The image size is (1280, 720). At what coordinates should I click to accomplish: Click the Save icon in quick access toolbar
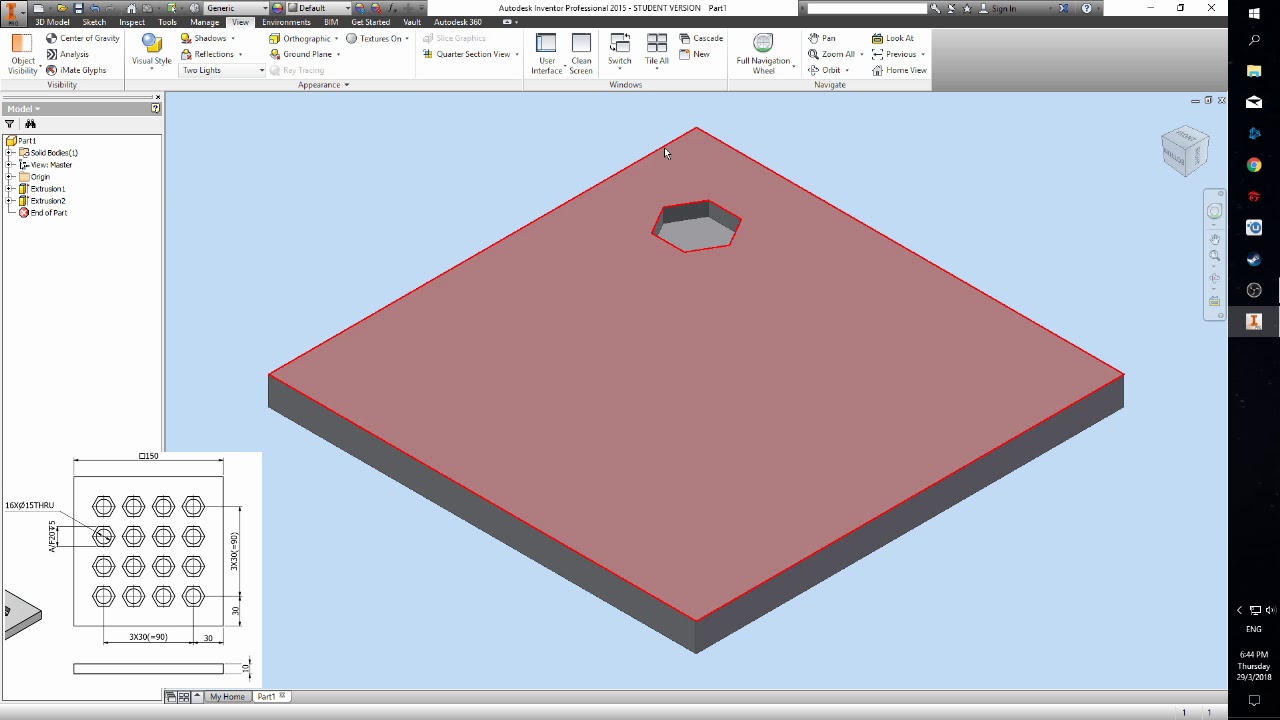point(78,8)
